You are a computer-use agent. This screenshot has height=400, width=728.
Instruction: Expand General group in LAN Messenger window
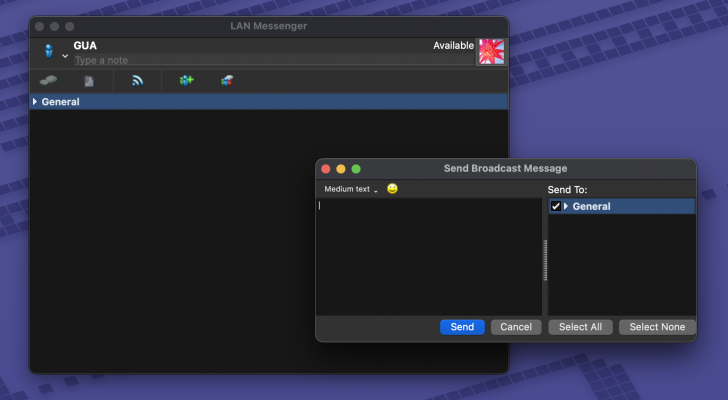[35, 102]
